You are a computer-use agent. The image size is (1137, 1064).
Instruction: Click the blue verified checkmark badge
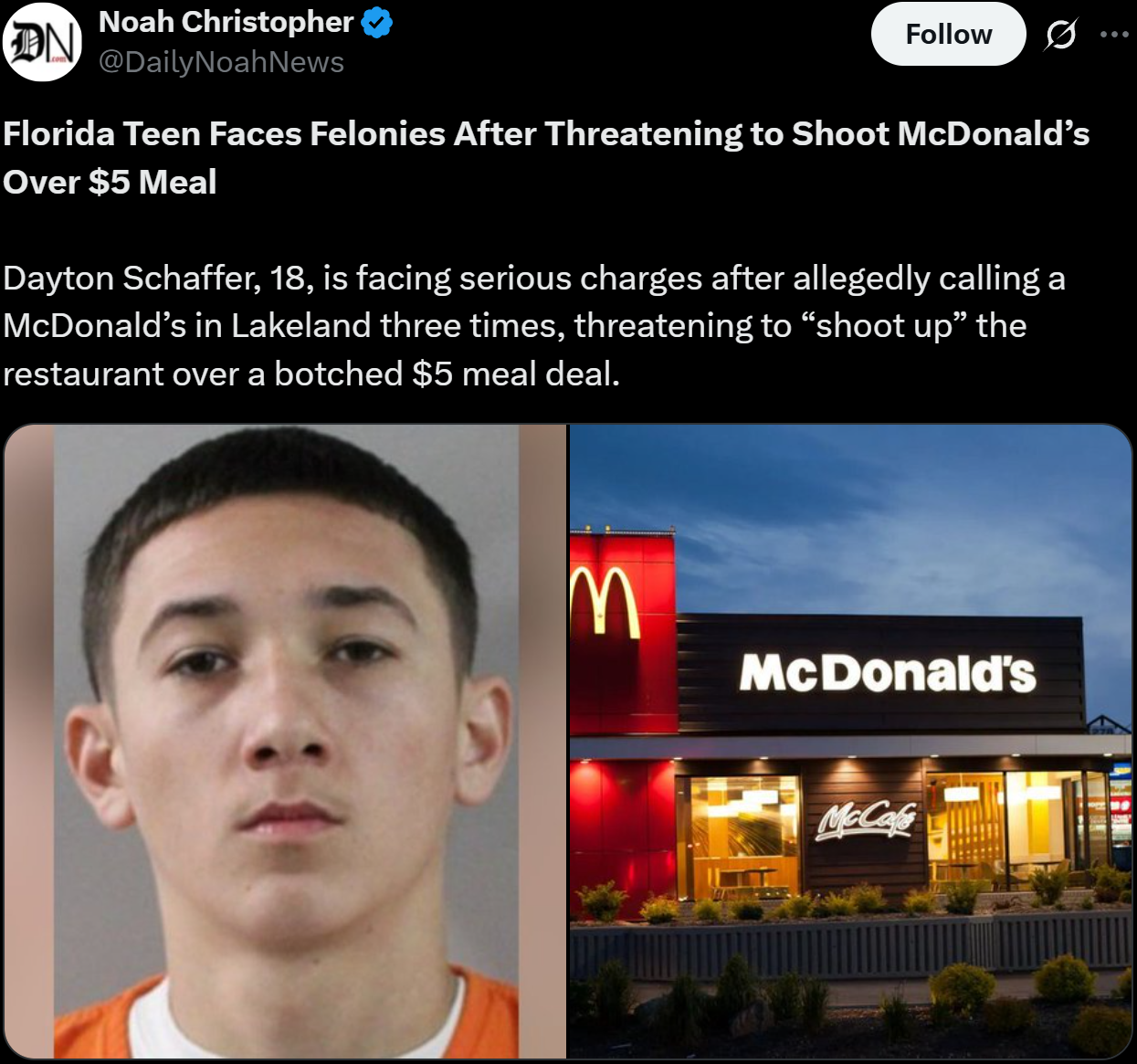click(377, 23)
